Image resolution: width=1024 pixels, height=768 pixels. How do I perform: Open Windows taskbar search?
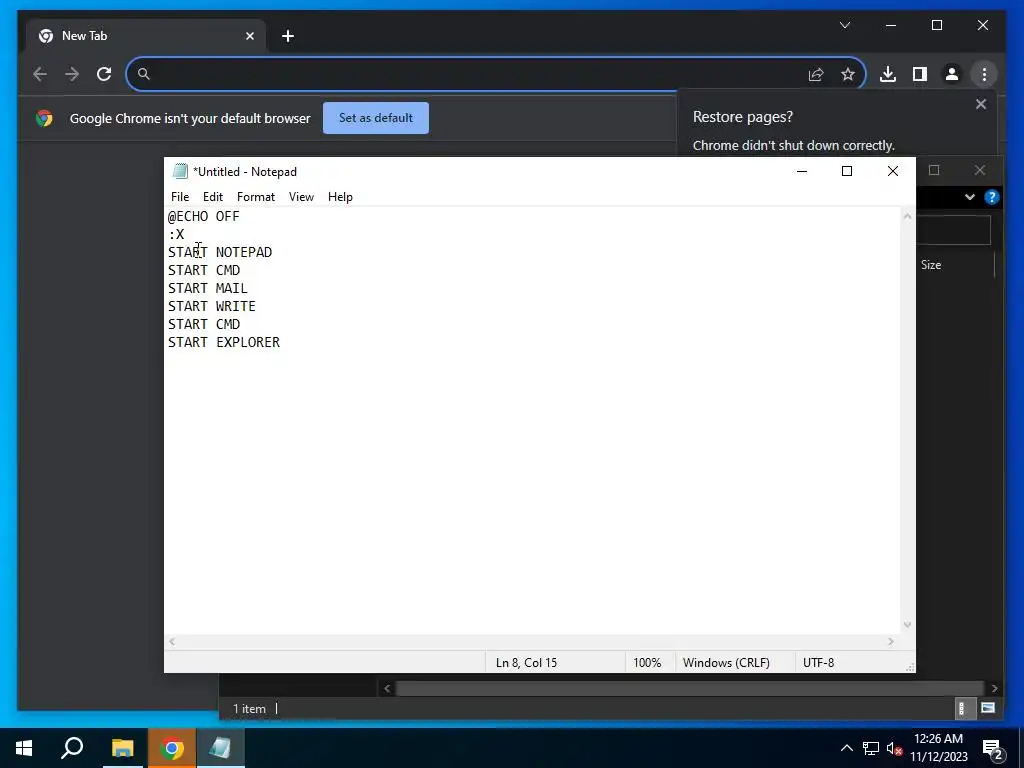[72, 748]
